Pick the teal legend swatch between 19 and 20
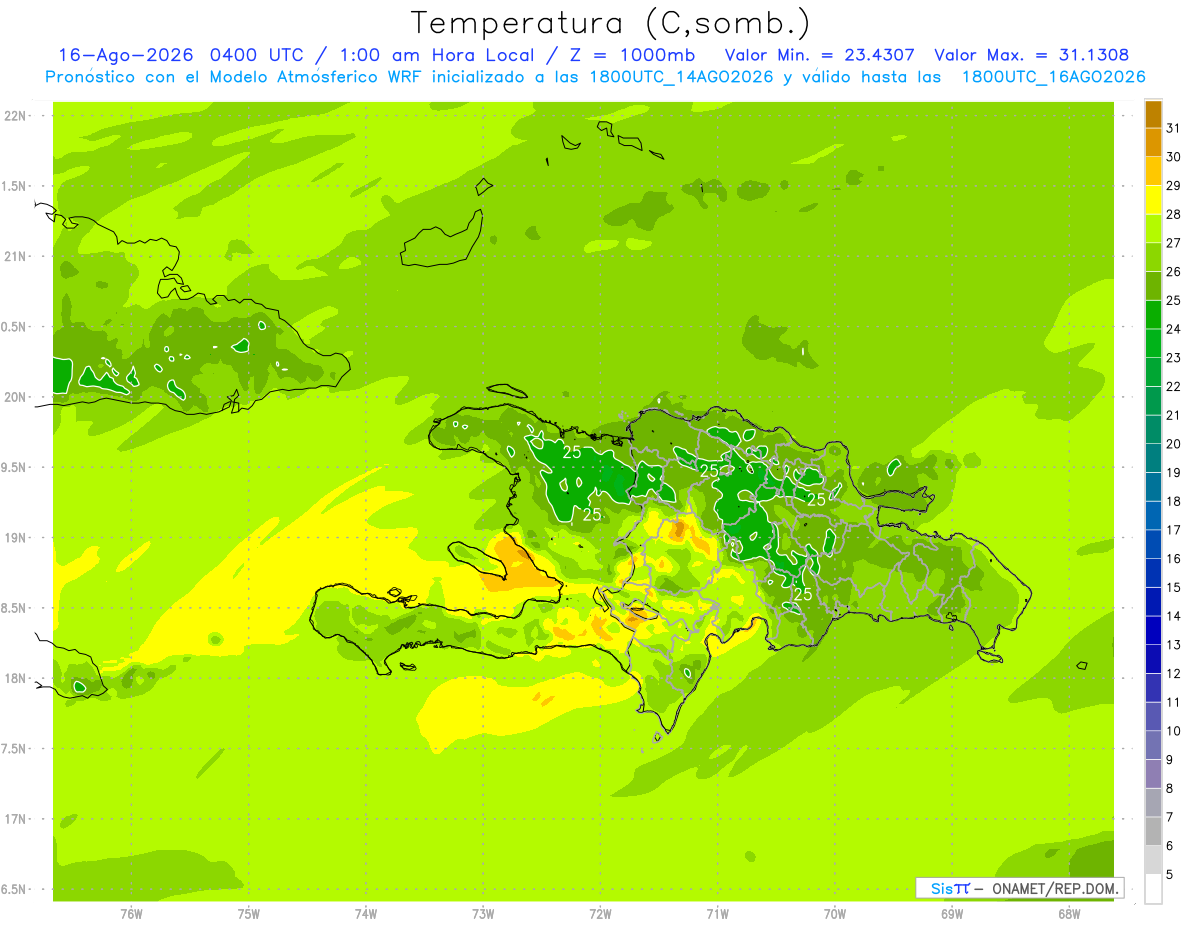This screenshot has height=927, width=1200. click(1153, 458)
